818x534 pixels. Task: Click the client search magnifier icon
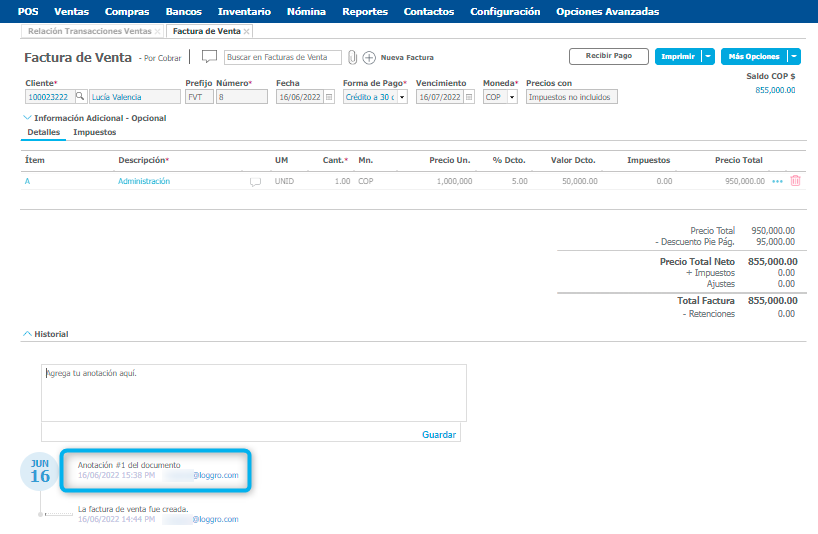pos(80,97)
